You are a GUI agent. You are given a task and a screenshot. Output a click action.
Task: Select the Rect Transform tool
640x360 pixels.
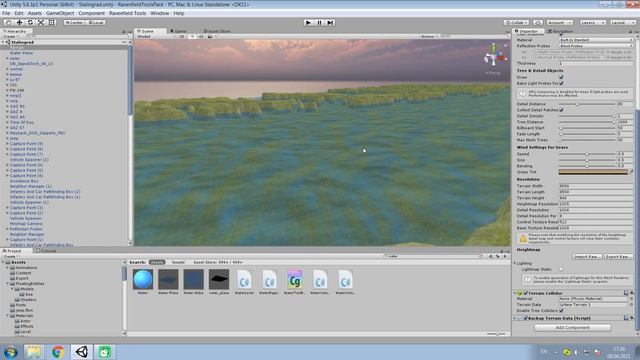(x=52, y=22)
